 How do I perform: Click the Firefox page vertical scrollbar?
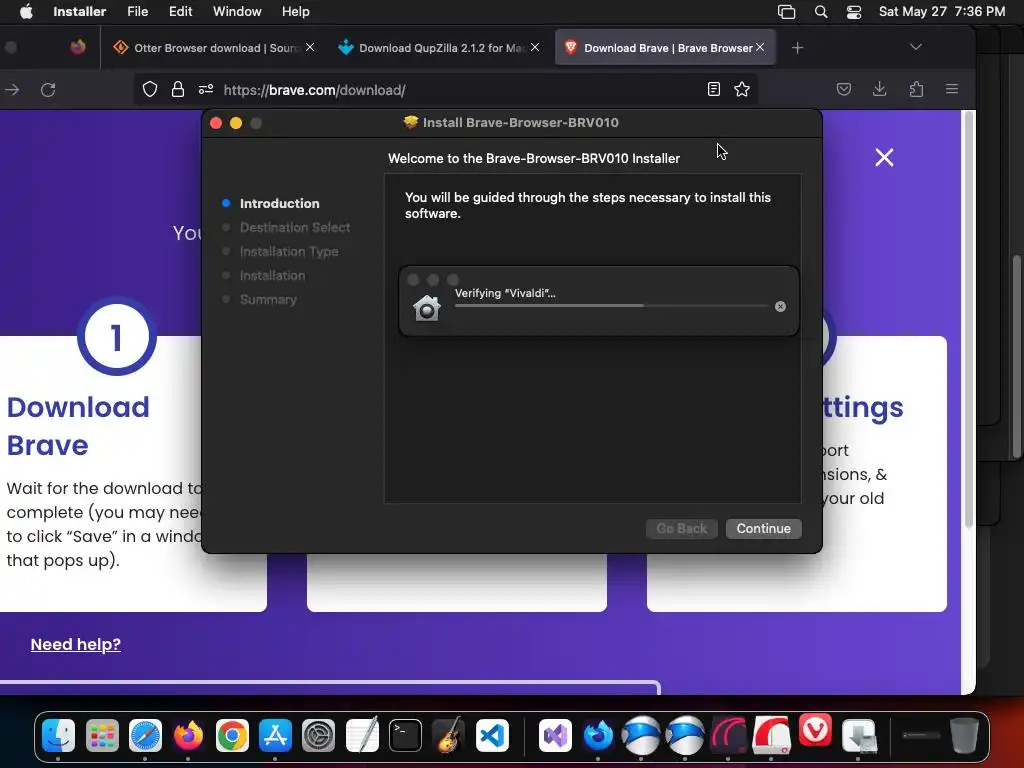(969, 320)
